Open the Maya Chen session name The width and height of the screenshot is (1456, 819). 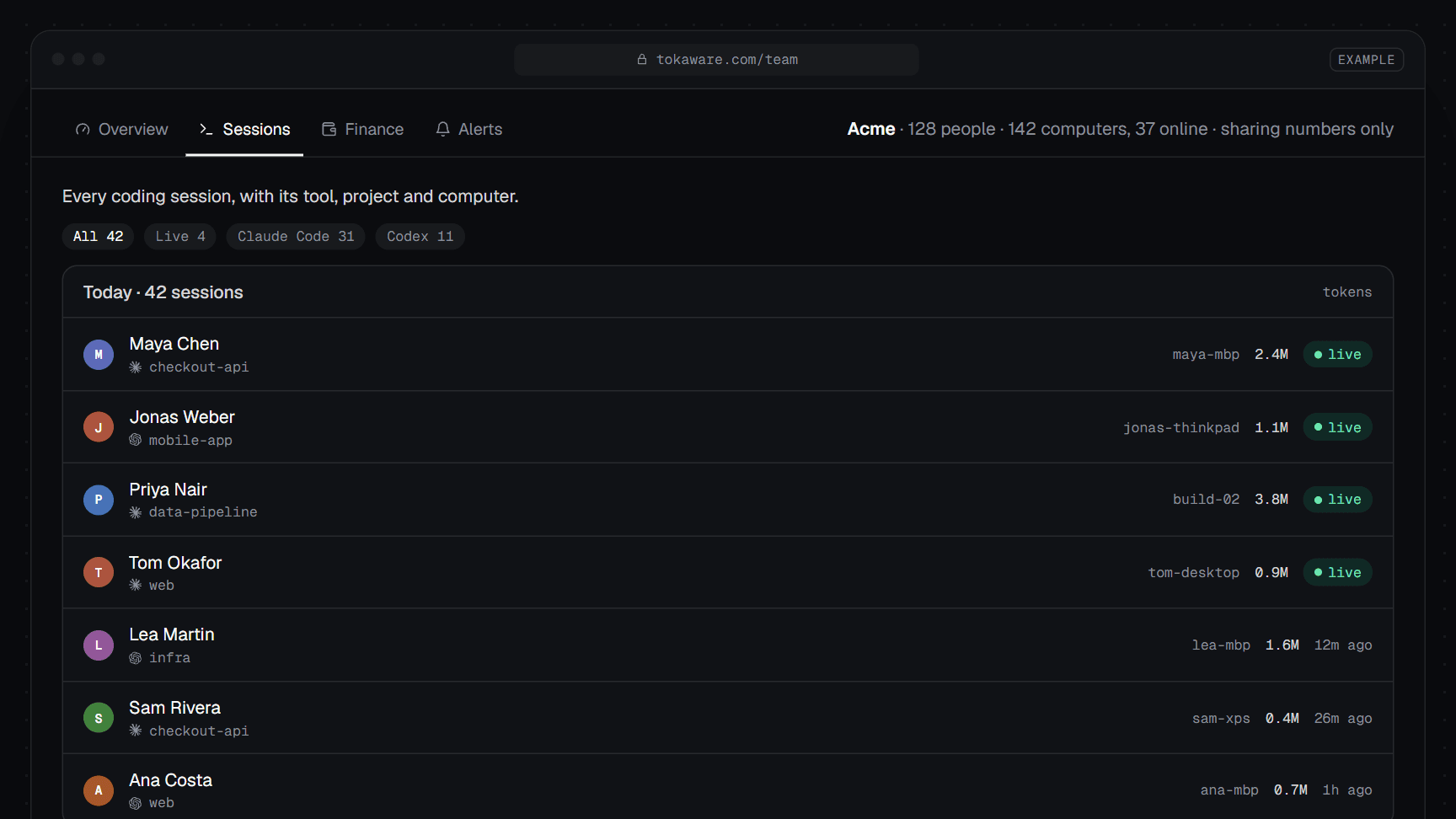point(174,344)
